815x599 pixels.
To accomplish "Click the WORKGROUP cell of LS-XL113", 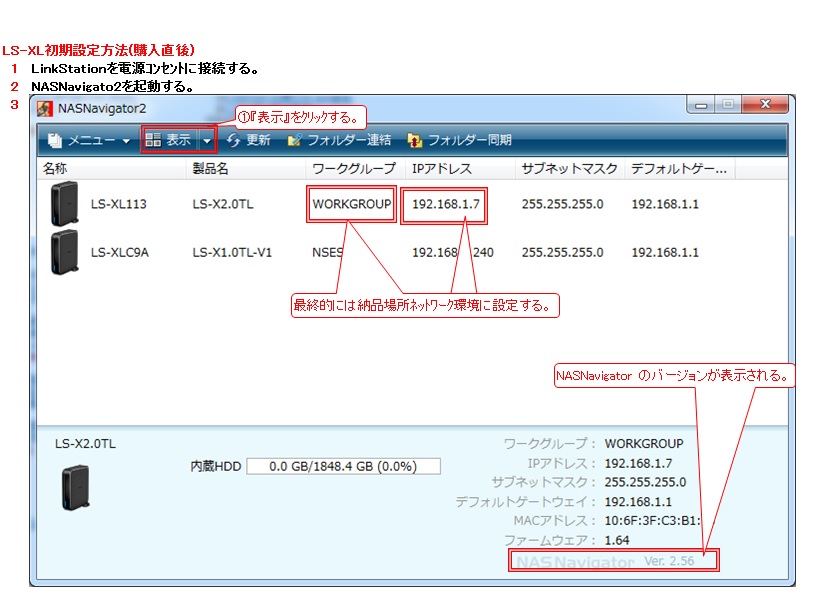I will [x=351, y=204].
